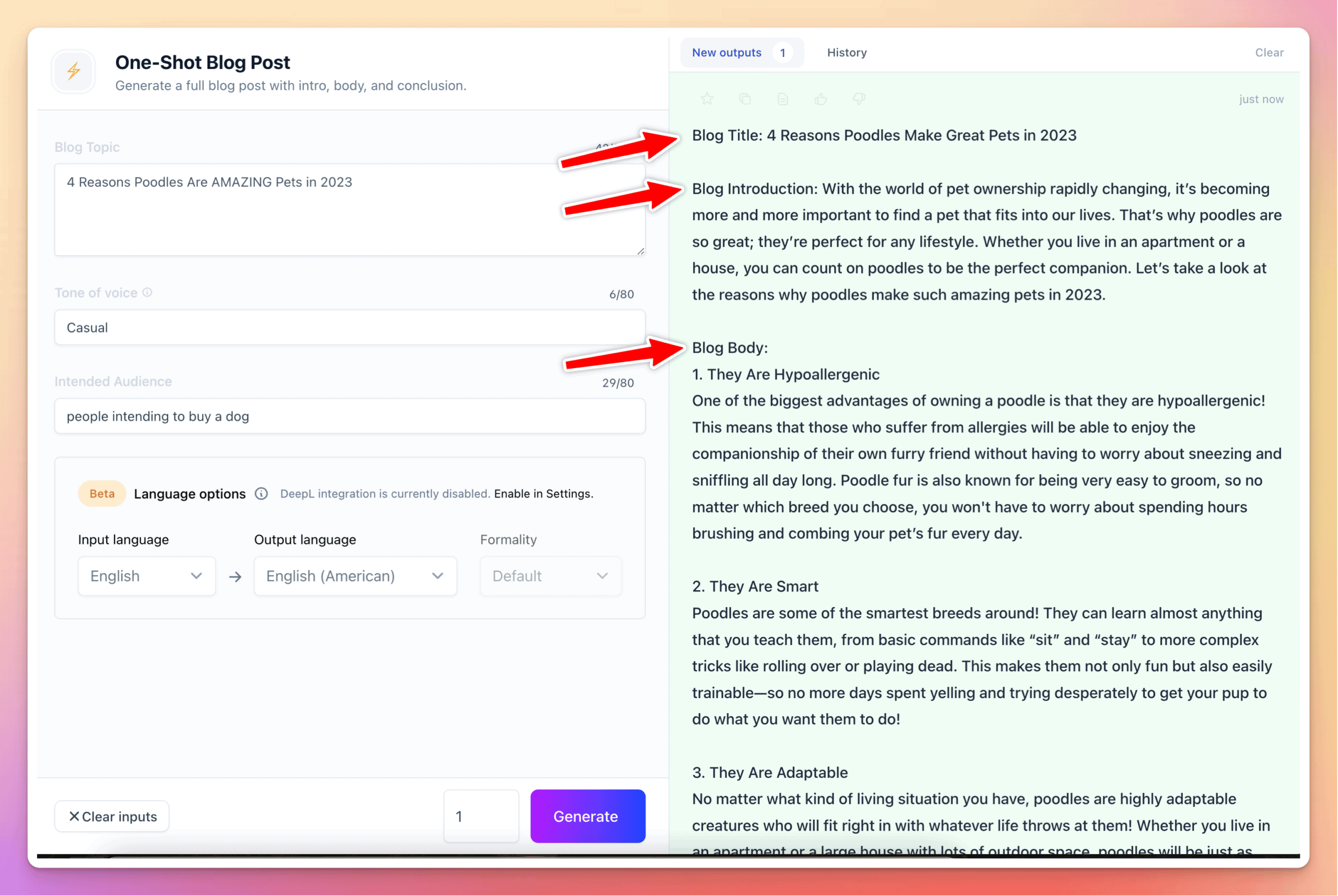This screenshot has width=1338, height=896.
Task: Switch to the History tab
Action: click(847, 53)
